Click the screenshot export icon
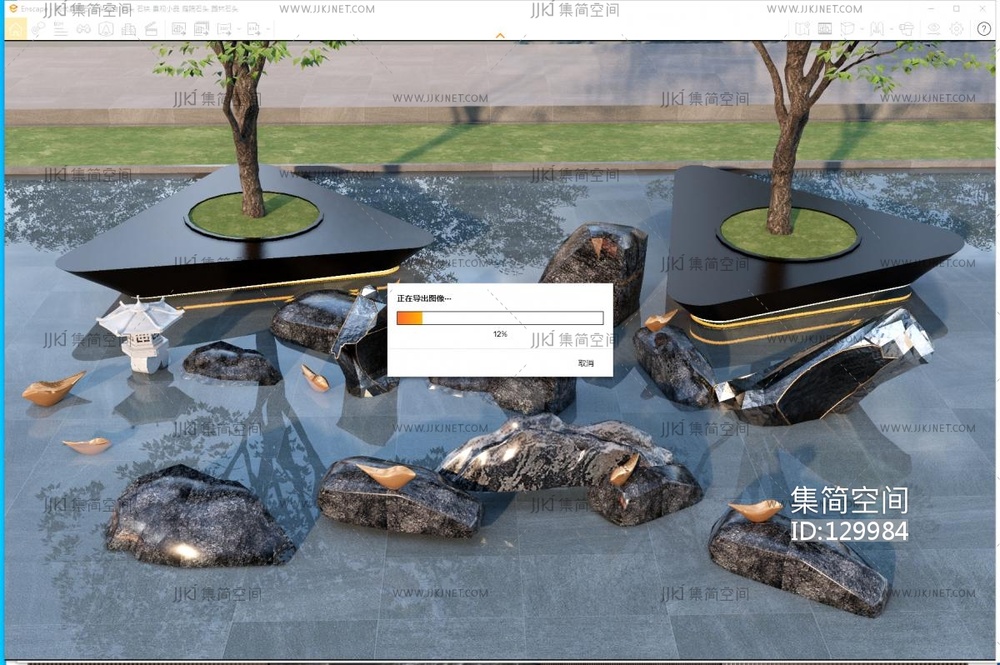The height and width of the screenshot is (665, 1000). 179,29
